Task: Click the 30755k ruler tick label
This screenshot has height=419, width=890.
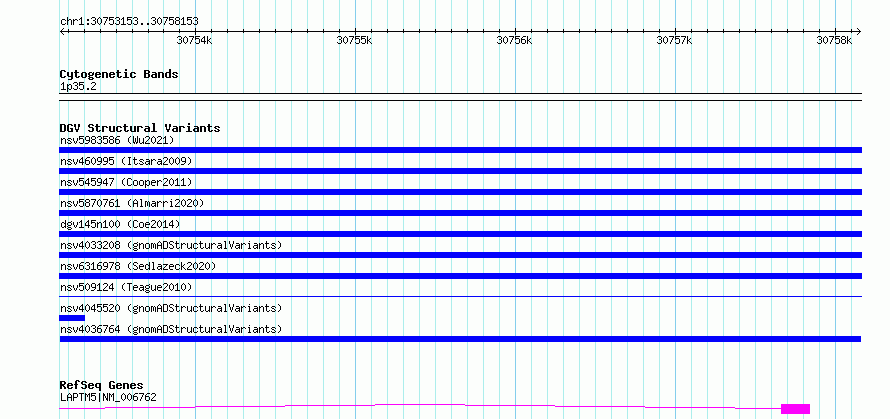Action: click(x=355, y=40)
